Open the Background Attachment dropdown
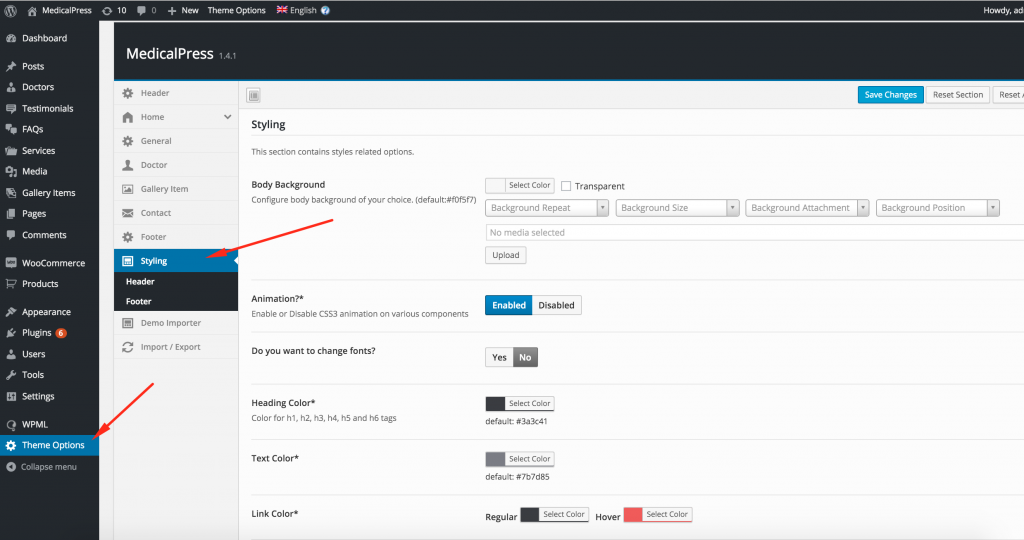 coord(807,208)
